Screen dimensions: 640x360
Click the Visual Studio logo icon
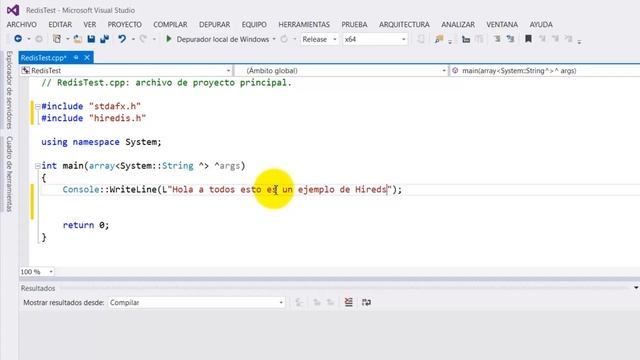click(13, 10)
